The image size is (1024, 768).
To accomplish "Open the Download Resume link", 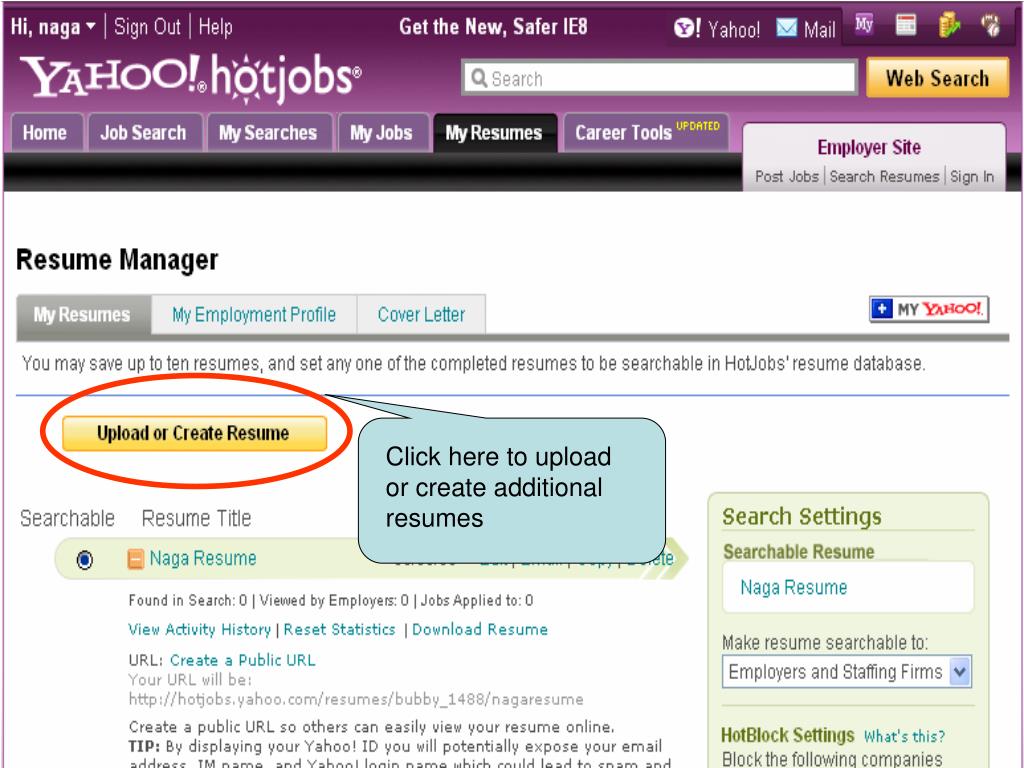I will 480,630.
